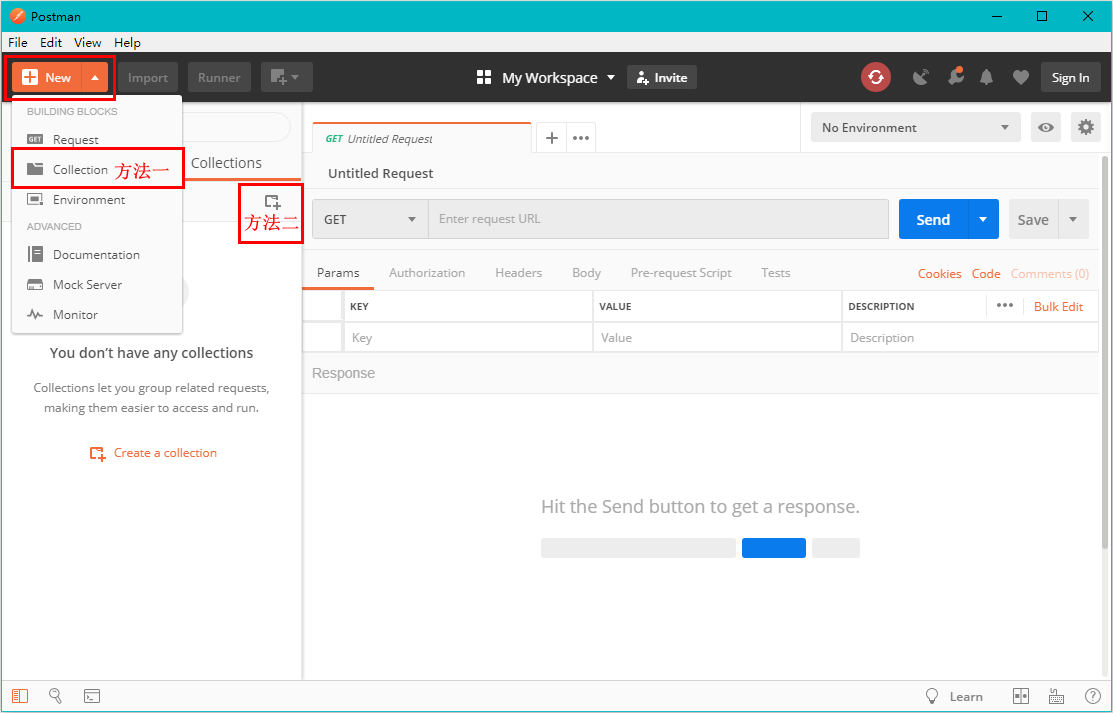Select Environment in the New menu
This screenshot has height=713, width=1113.
pos(97,200)
